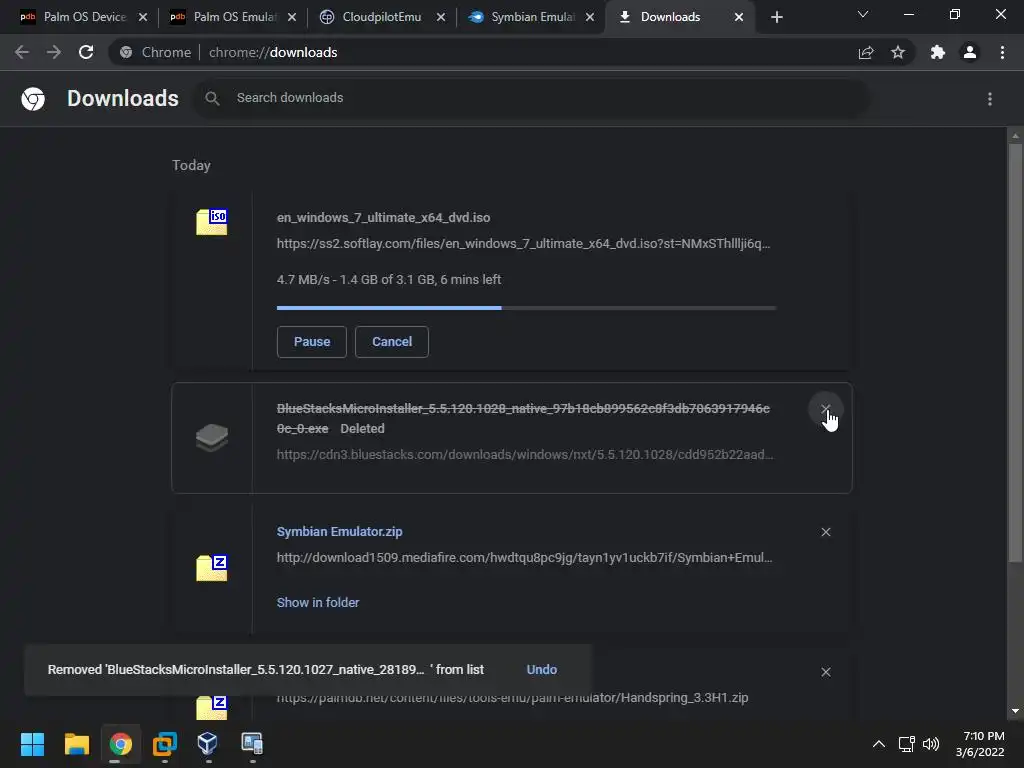Open Chrome's three-dot main menu

tap(1002, 52)
